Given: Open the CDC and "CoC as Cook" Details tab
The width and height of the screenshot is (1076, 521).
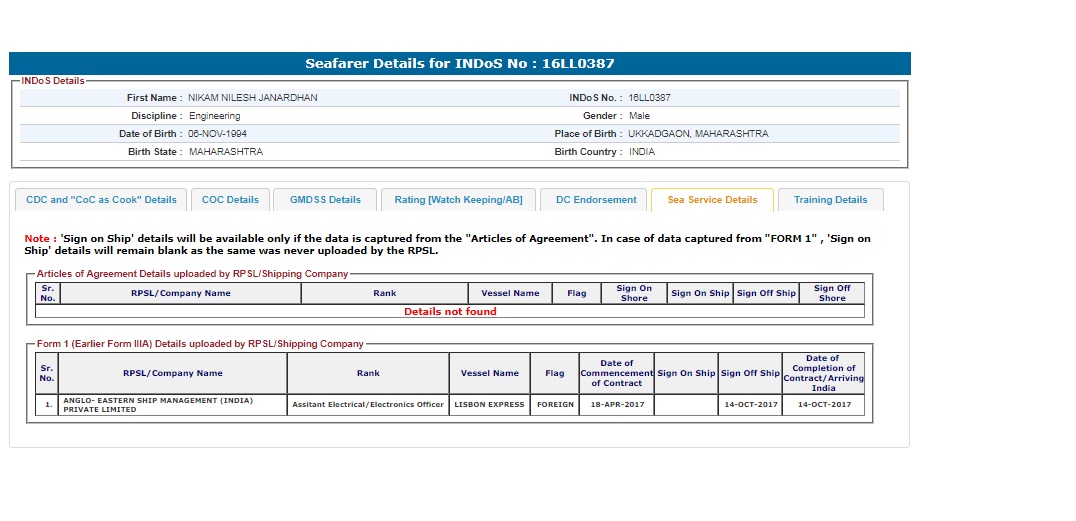Looking at the screenshot, I should pyautogui.click(x=101, y=200).
